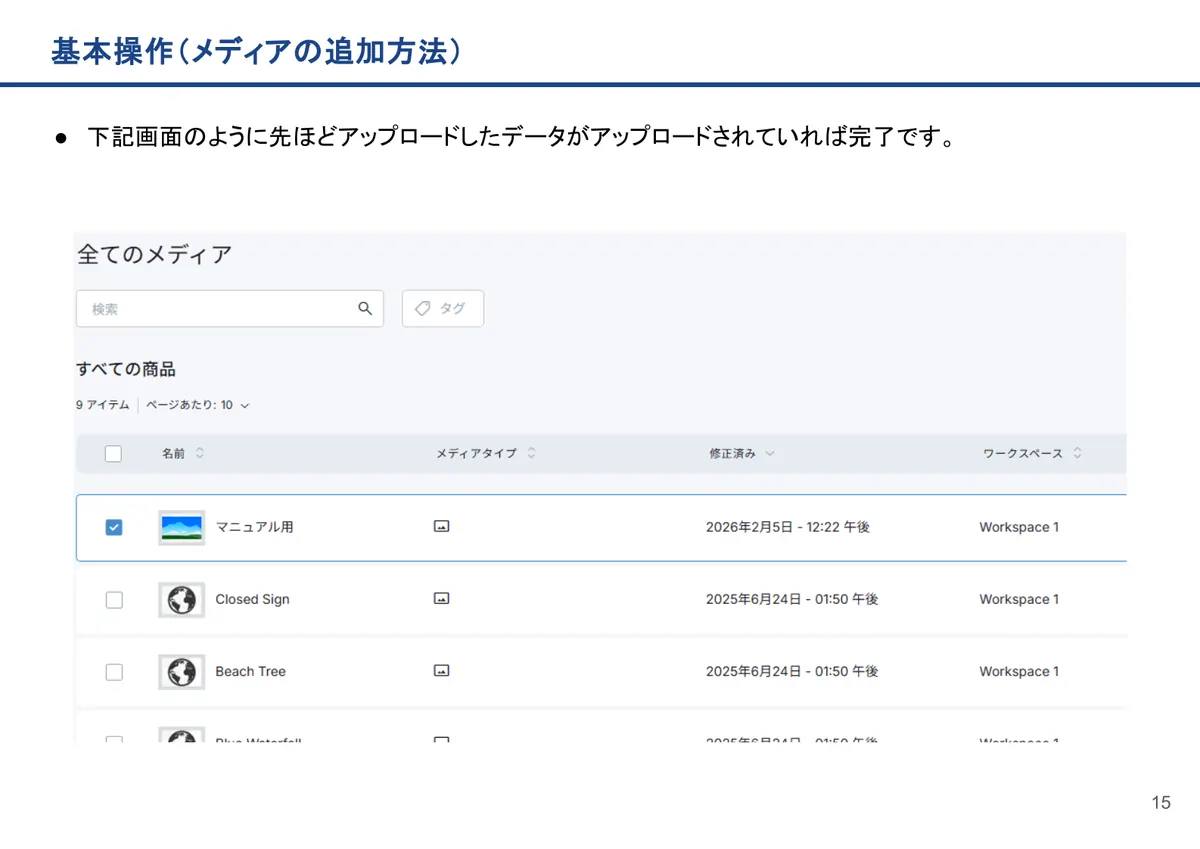Toggle the select-all checkbox in the header
Viewport: 1200px width, 849px height.
point(113,453)
